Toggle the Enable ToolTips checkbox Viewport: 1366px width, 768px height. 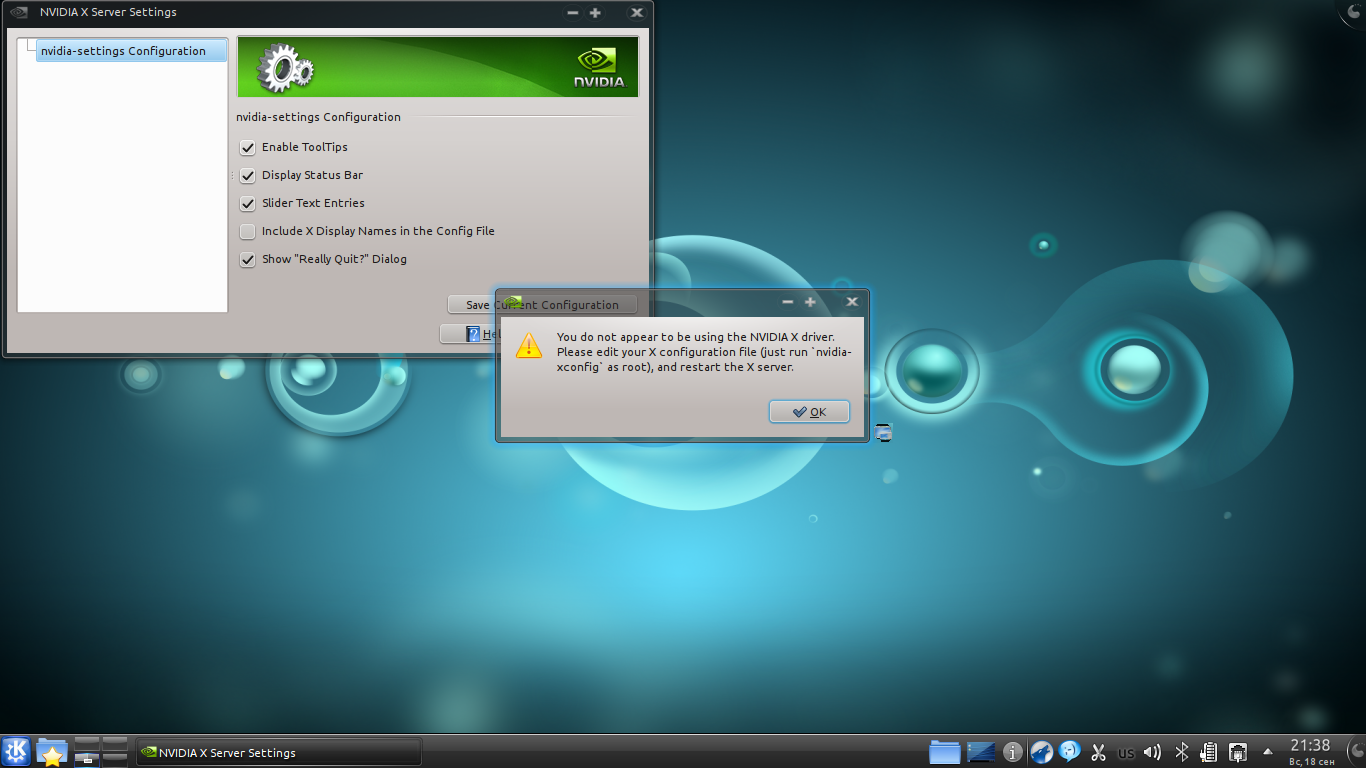pyautogui.click(x=248, y=147)
